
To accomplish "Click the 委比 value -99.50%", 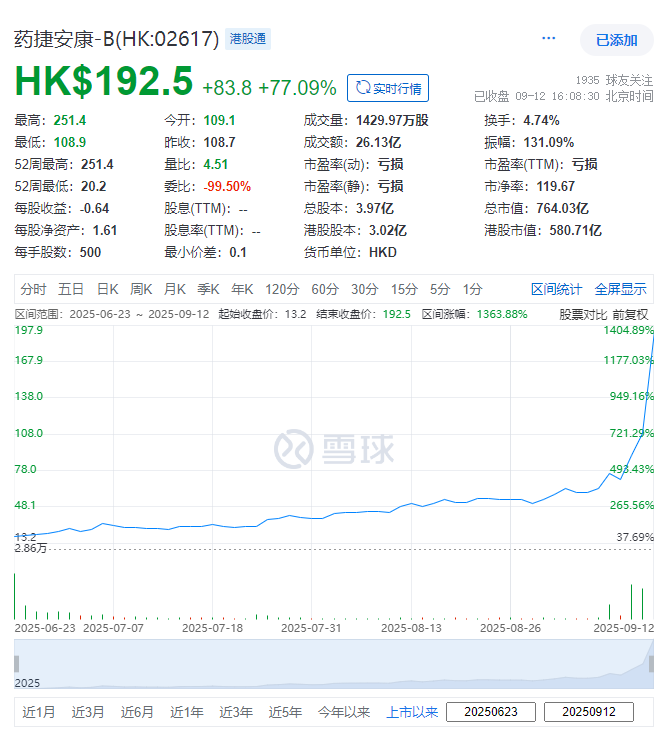I will point(227,187).
